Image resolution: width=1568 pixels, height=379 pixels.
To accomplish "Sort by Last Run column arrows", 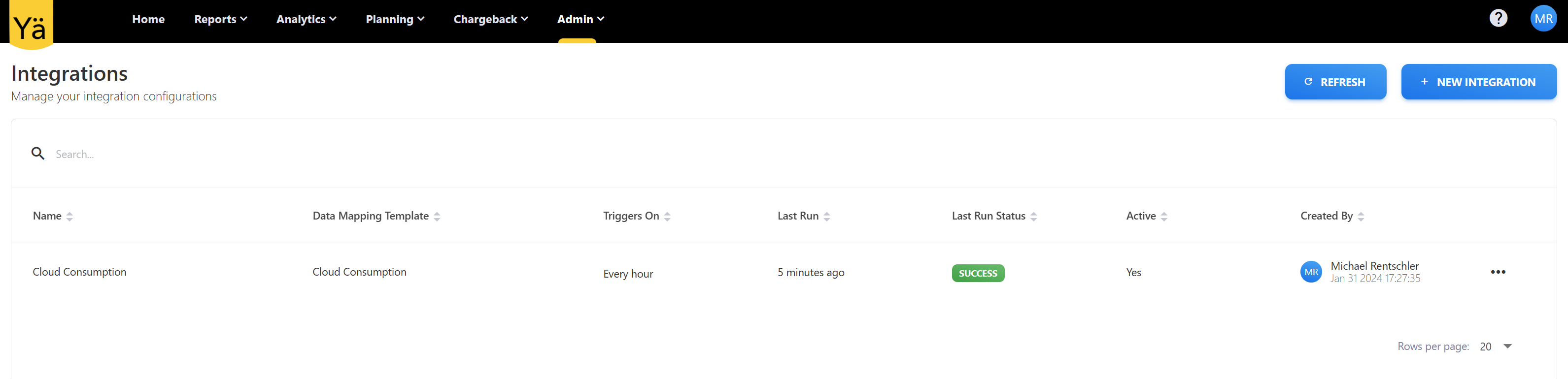I will [826, 217].
